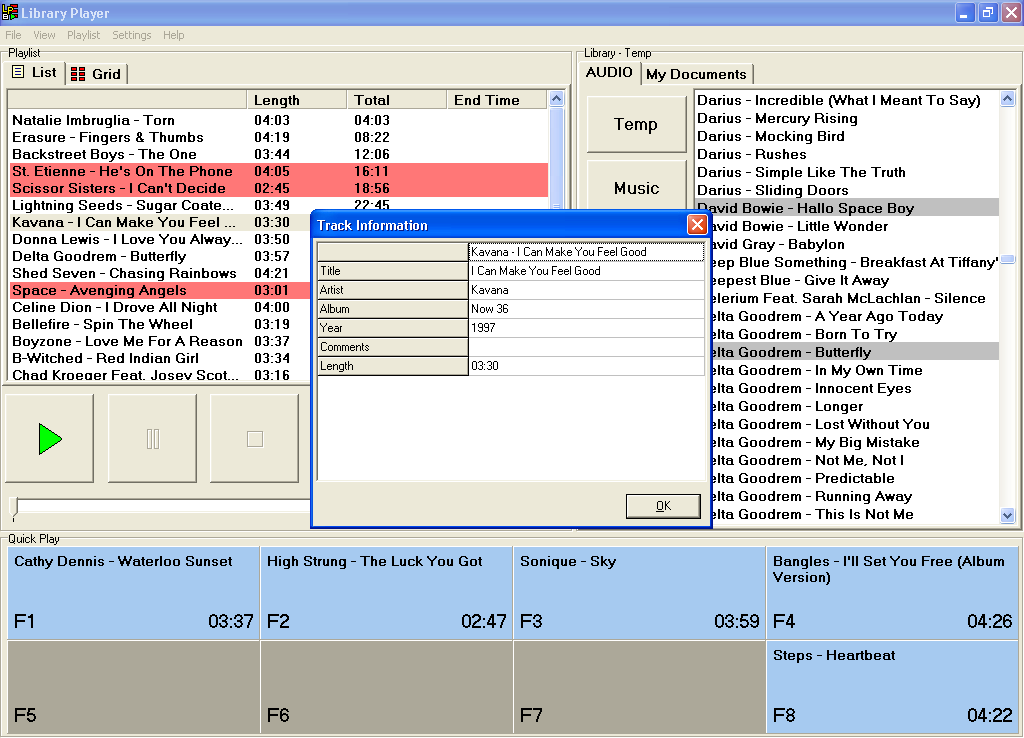This screenshot has height=738, width=1024.
Task: Click F8 quick play Steps - Heartbeat
Action: tap(893, 686)
